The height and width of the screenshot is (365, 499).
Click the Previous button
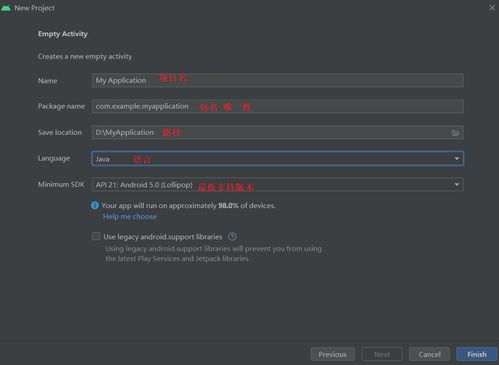(x=333, y=354)
